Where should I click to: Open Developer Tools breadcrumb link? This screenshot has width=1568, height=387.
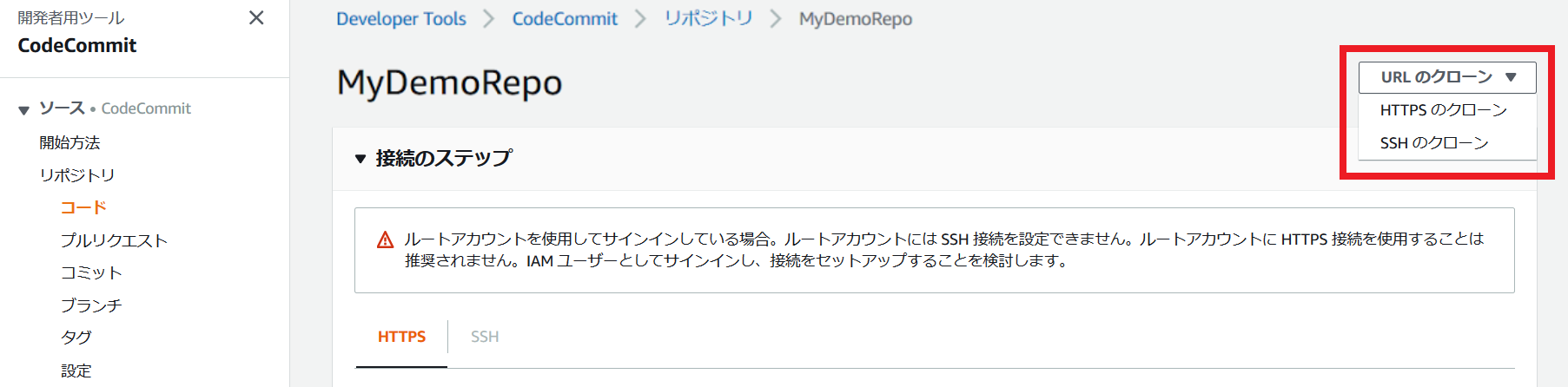(x=401, y=19)
